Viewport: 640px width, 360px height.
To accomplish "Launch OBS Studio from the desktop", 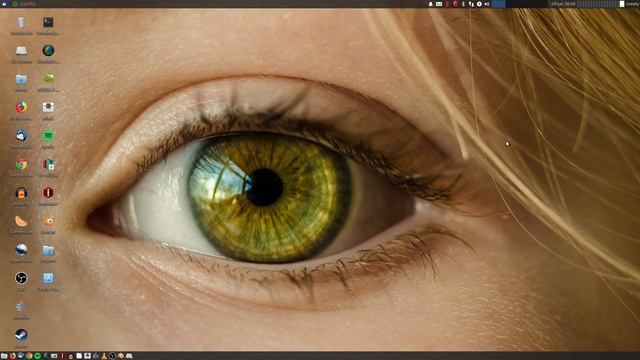I will point(21,278).
